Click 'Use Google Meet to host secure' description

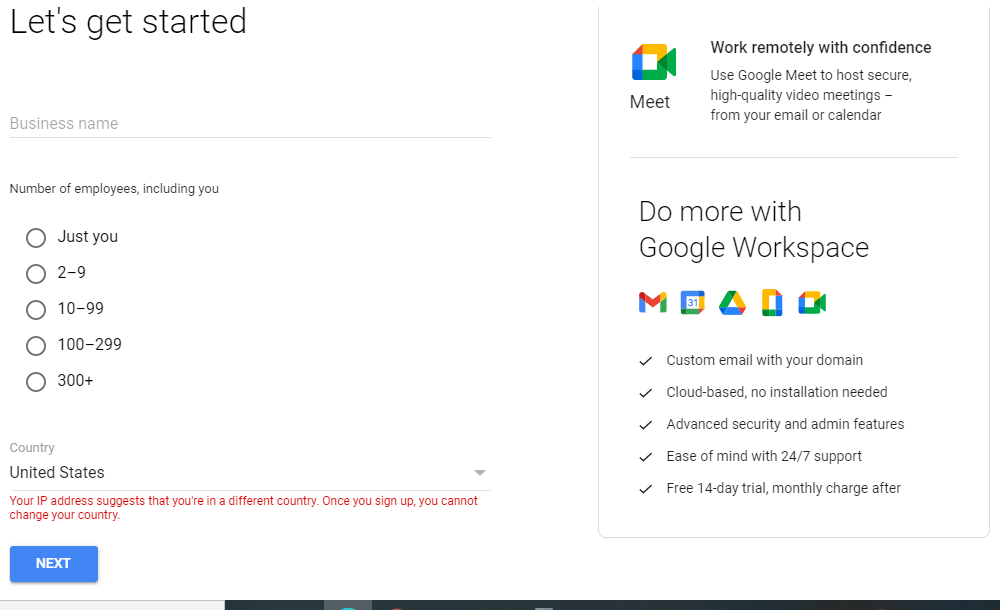[x=811, y=95]
